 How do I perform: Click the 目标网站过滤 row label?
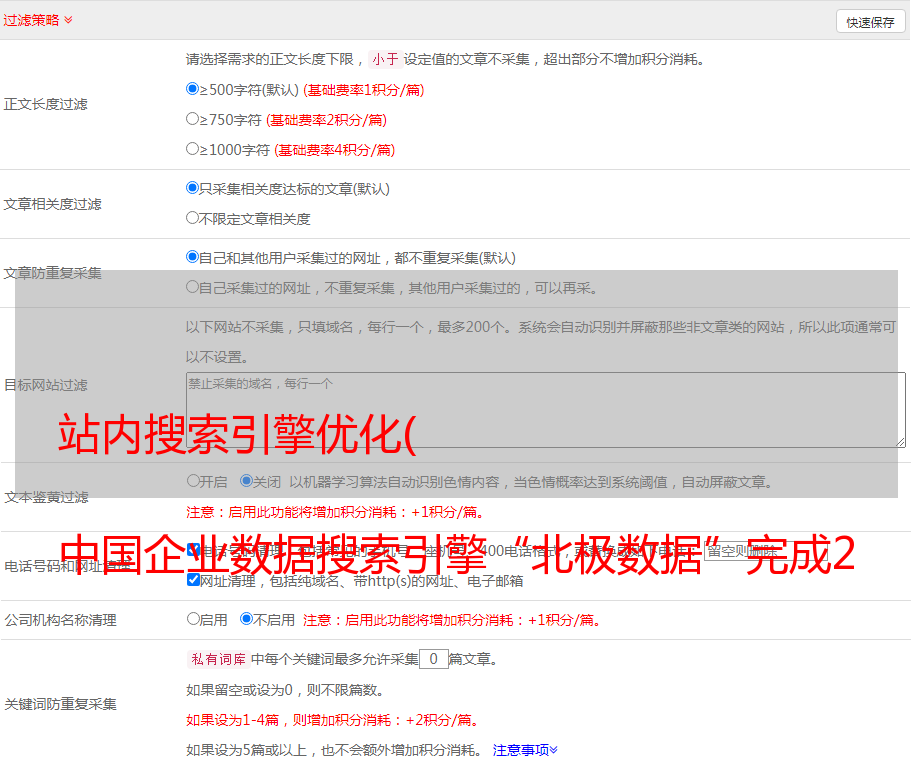(x=45, y=385)
